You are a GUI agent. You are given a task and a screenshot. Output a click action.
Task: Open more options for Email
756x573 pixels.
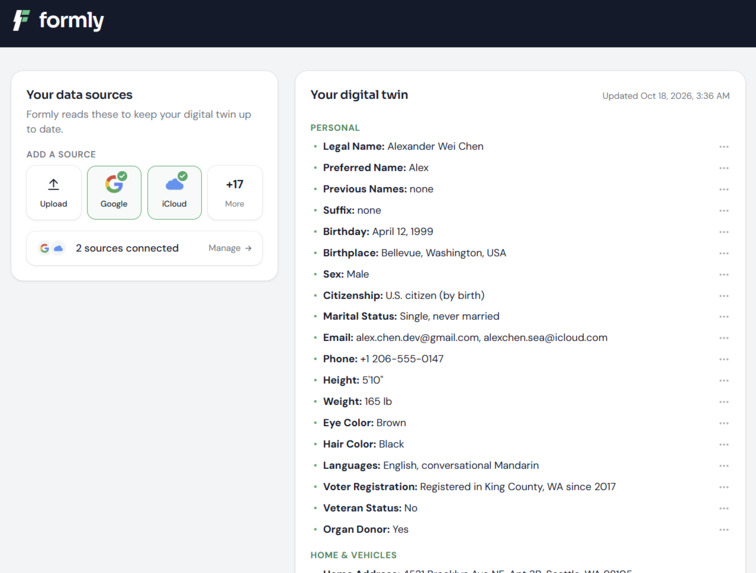click(x=724, y=338)
